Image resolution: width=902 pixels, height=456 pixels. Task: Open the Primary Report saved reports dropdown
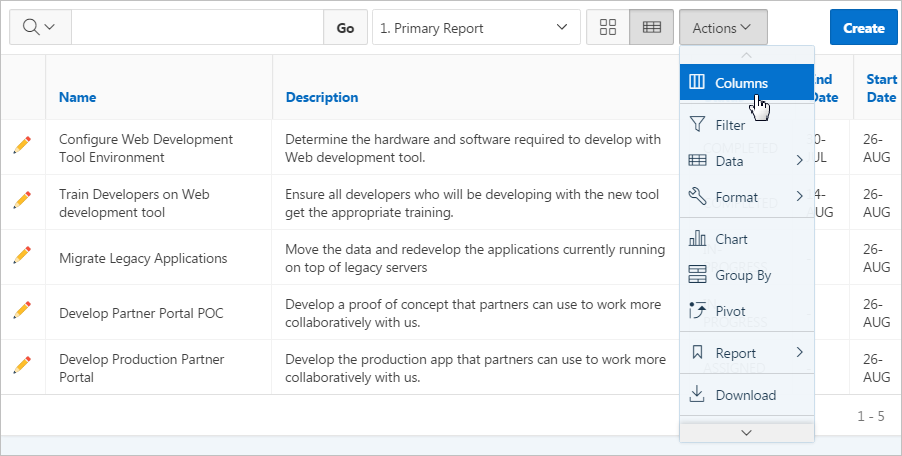(x=476, y=28)
